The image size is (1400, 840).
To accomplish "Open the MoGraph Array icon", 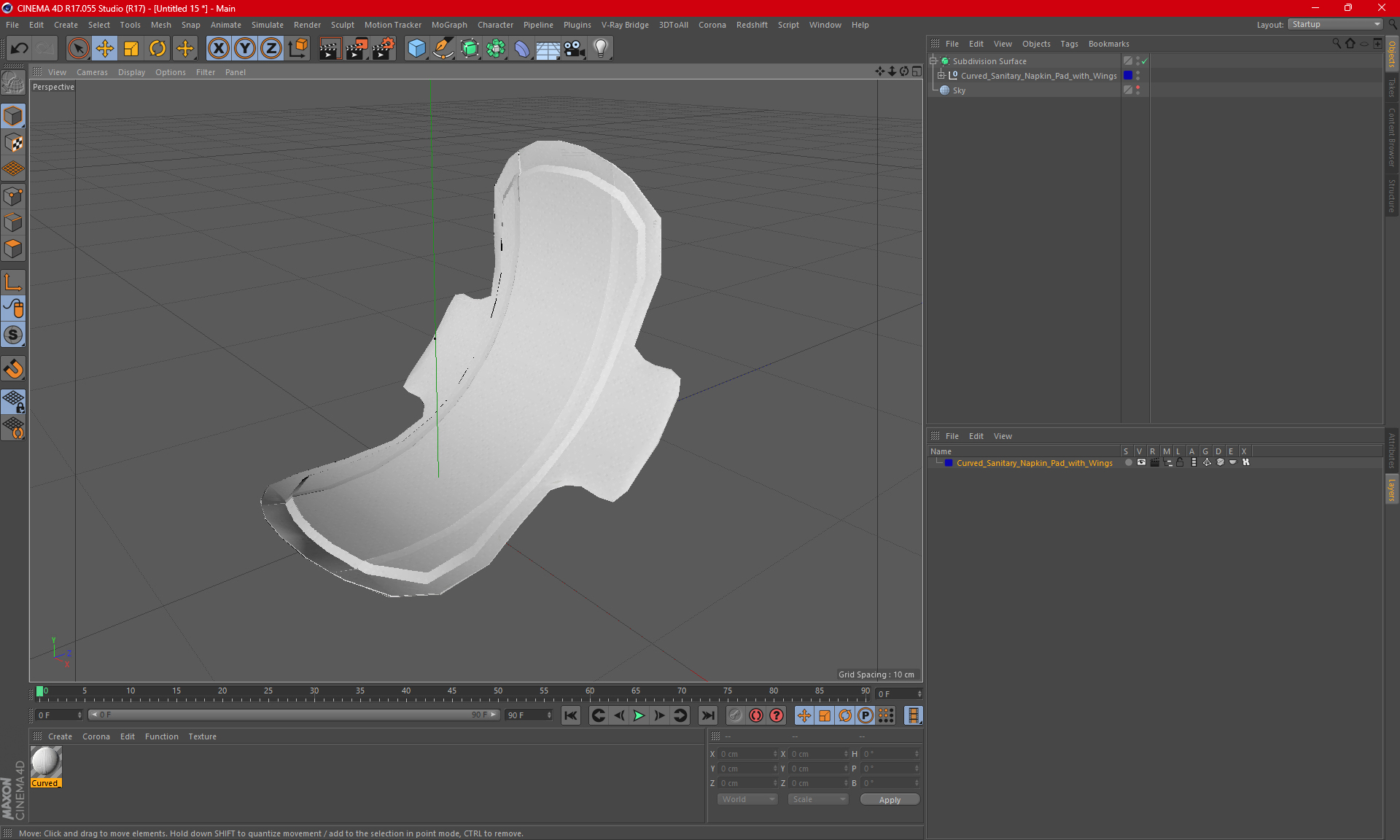I will click(x=496, y=49).
